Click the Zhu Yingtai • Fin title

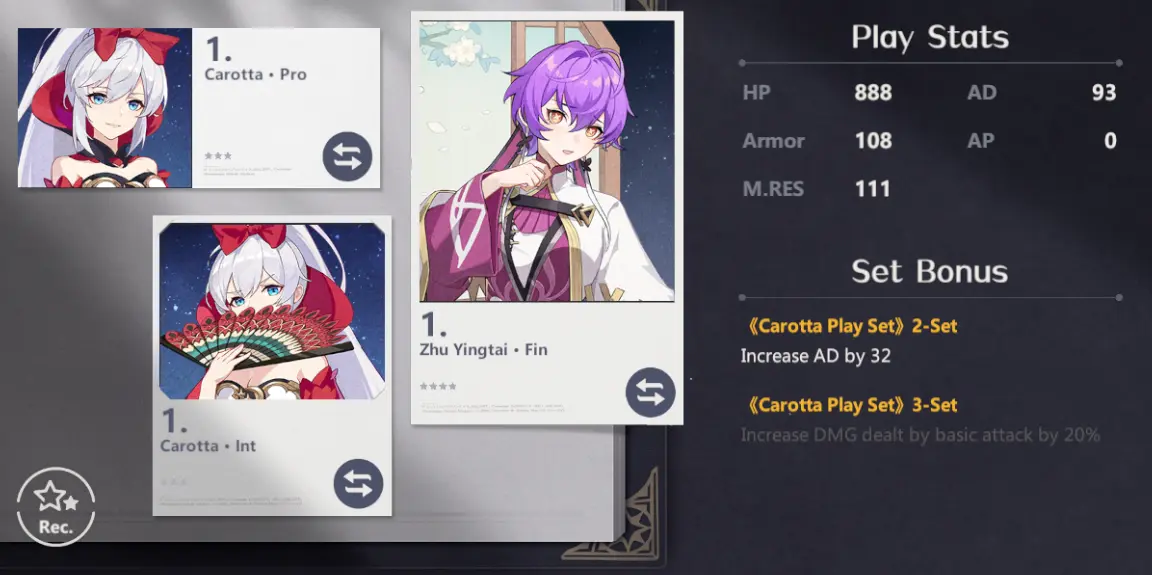point(483,350)
